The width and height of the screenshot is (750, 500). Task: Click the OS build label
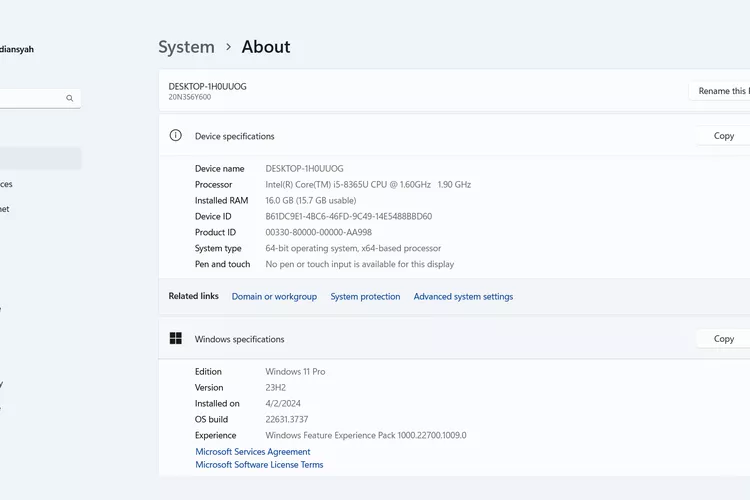pos(211,420)
